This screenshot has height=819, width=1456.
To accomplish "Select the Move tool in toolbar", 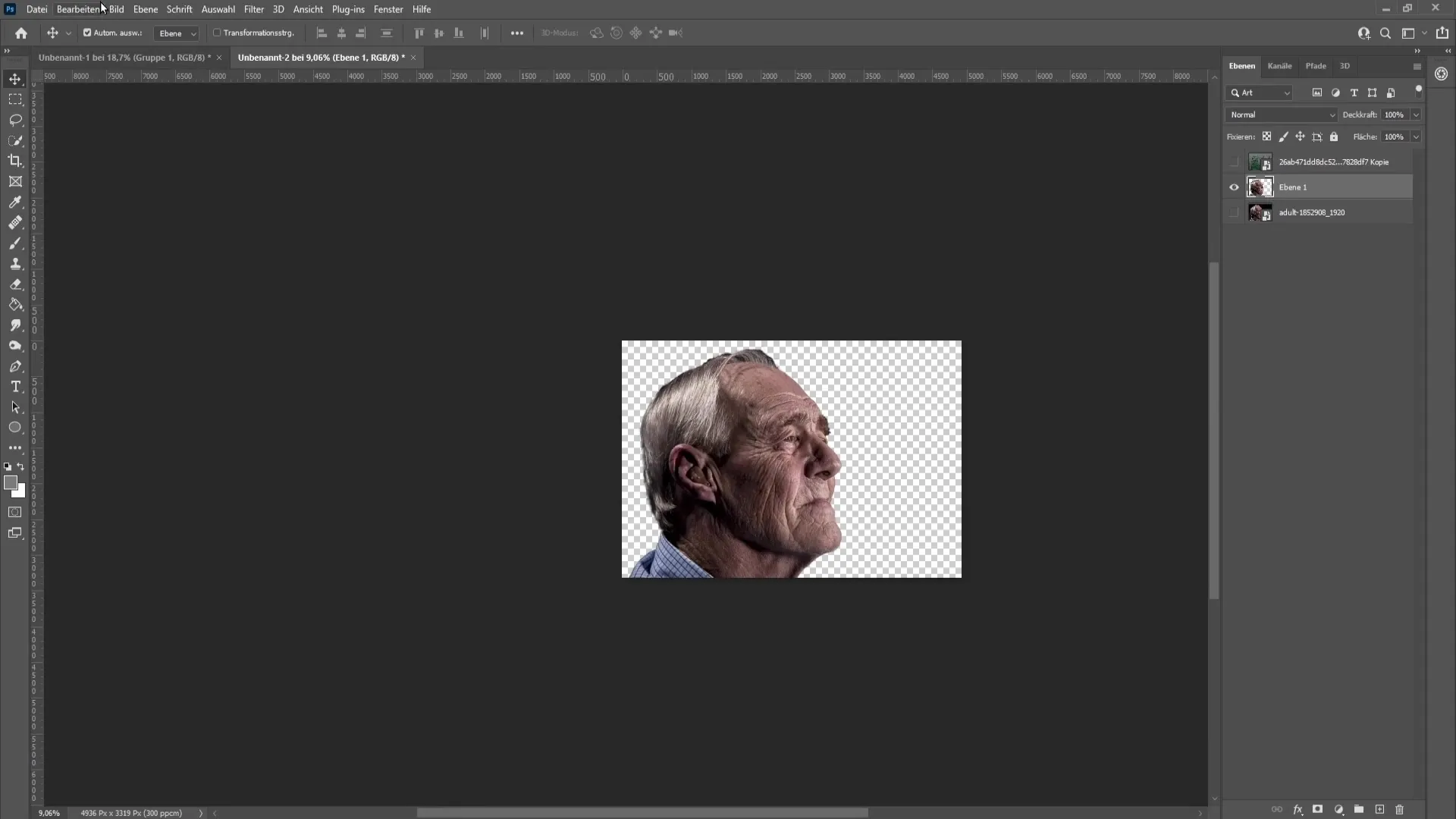I will click(x=14, y=79).
